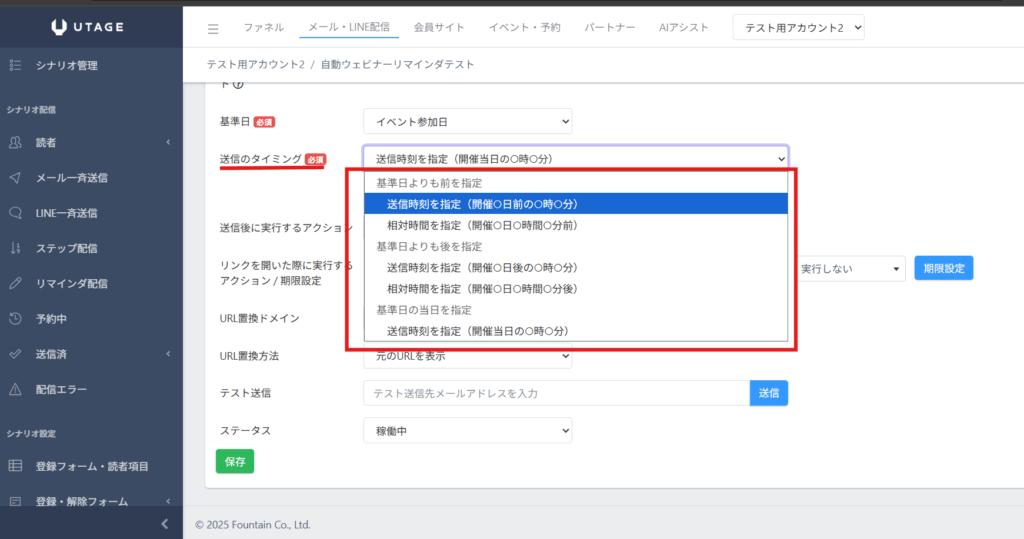
Task: Open ステップ配信 sort icon
Action: (15, 248)
